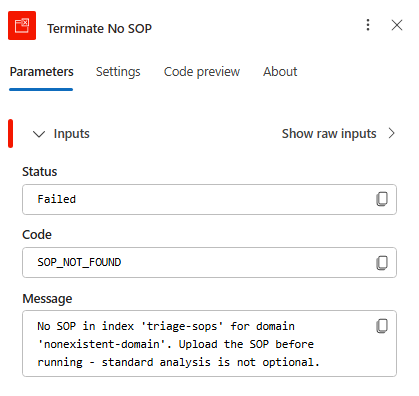
Task: Click the Message field text box
Action: [x=209, y=344]
